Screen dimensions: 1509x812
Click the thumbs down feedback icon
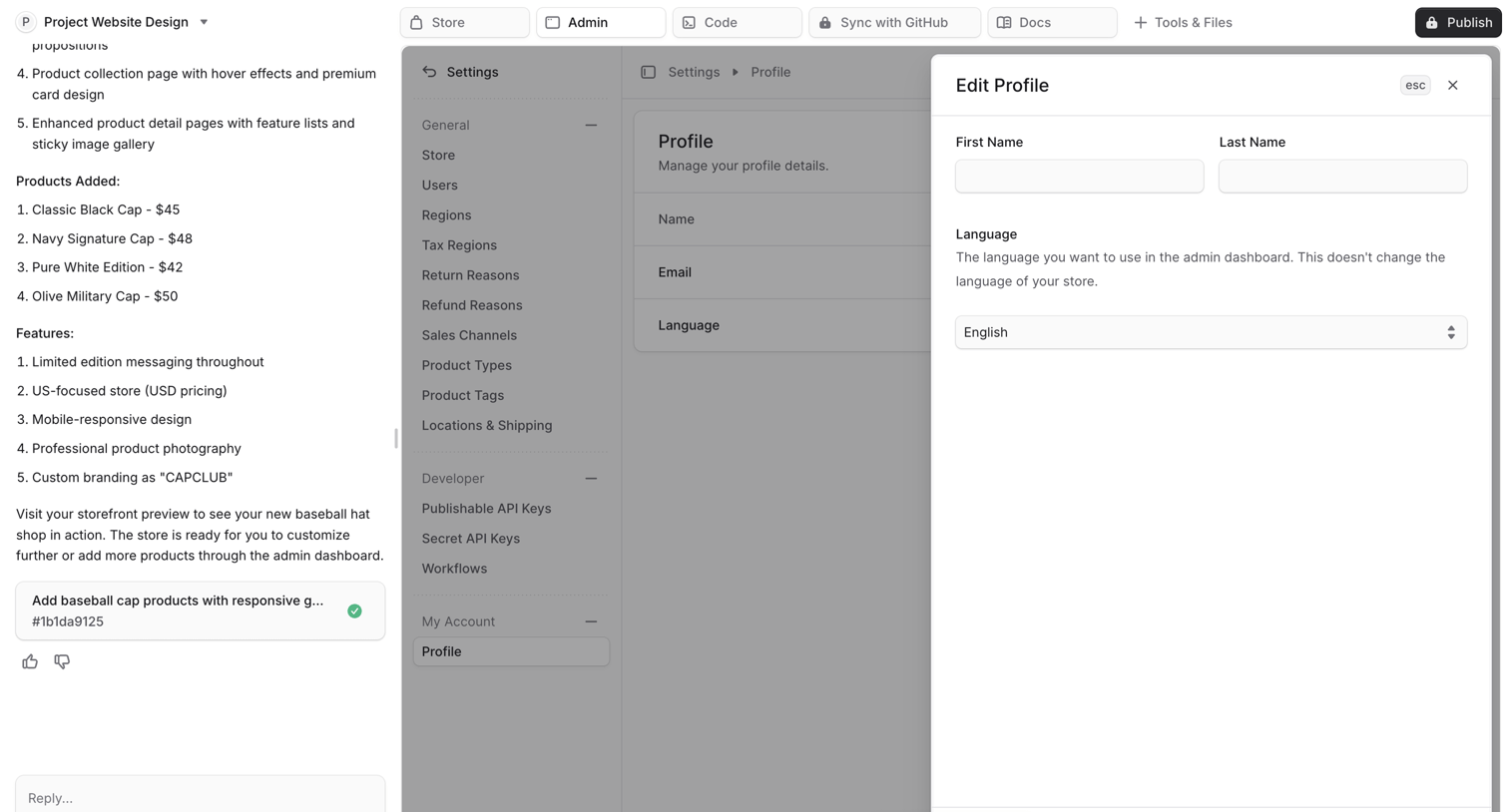coord(62,661)
